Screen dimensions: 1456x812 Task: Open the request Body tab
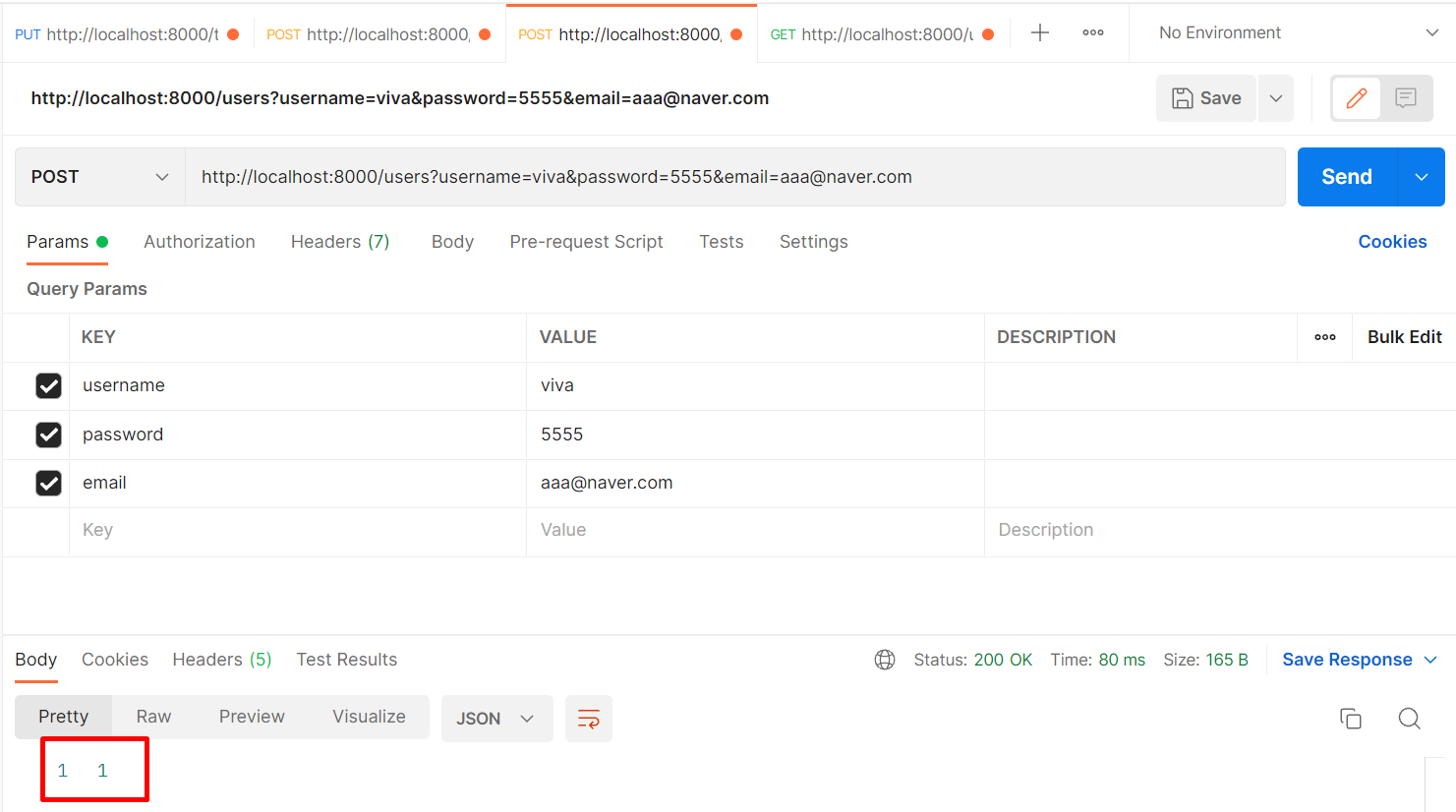pyautogui.click(x=452, y=242)
